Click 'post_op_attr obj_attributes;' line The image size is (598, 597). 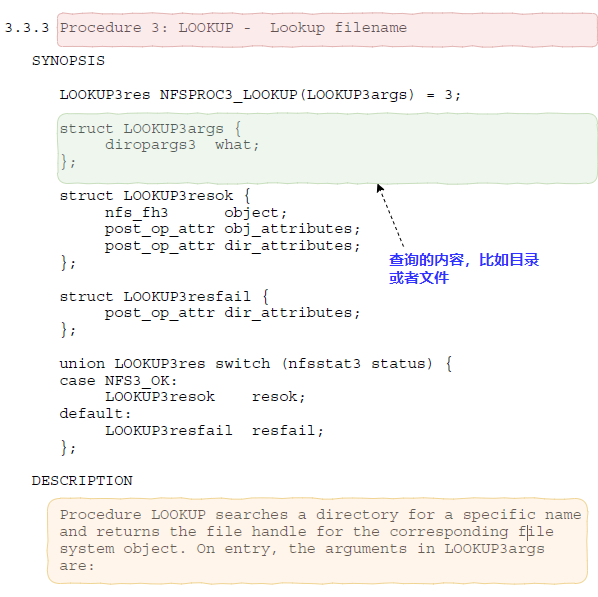click(232, 229)
